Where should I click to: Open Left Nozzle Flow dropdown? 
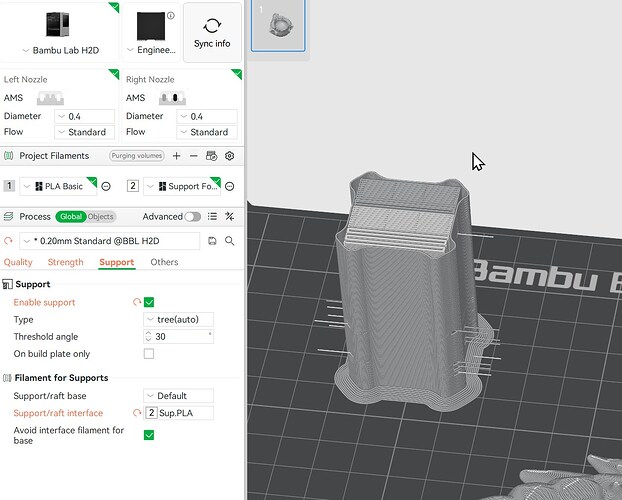pyautogui.click(x=84, y=132)
